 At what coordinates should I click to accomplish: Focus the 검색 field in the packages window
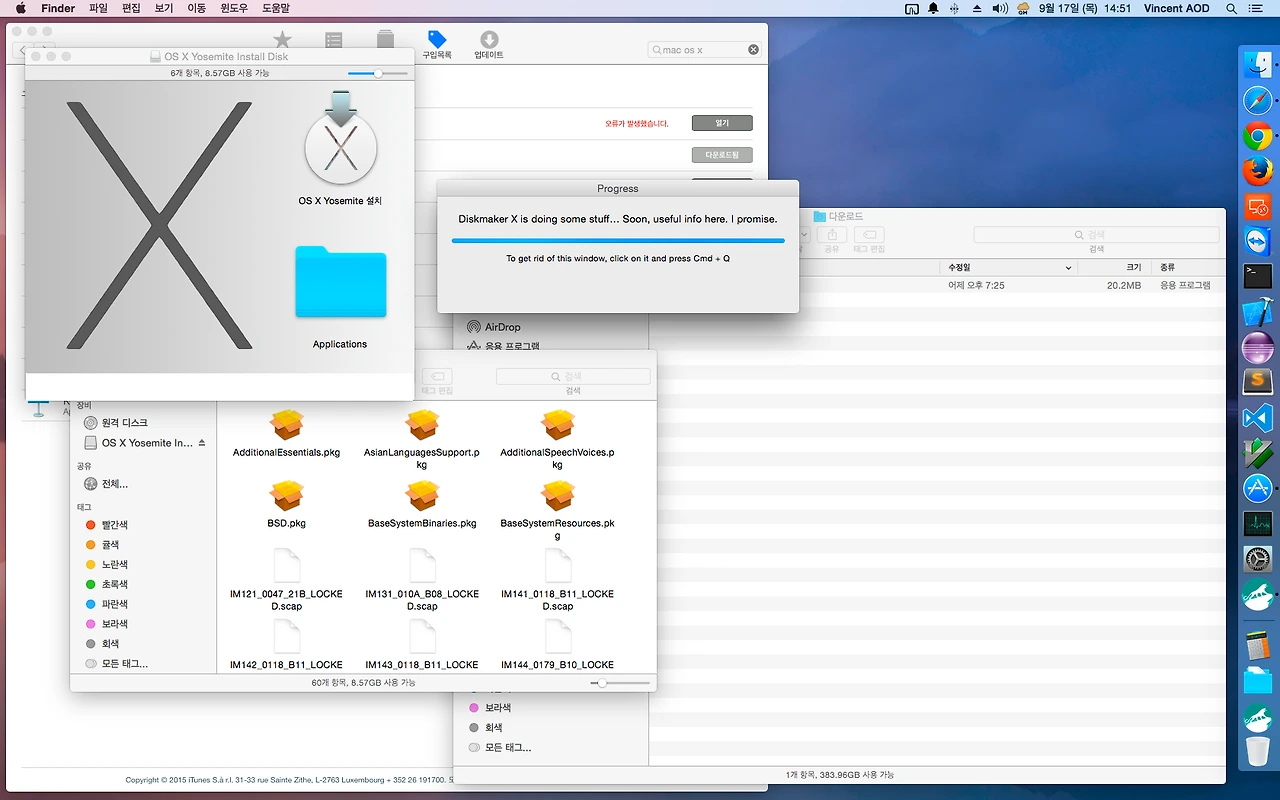[x=573, y=376]
